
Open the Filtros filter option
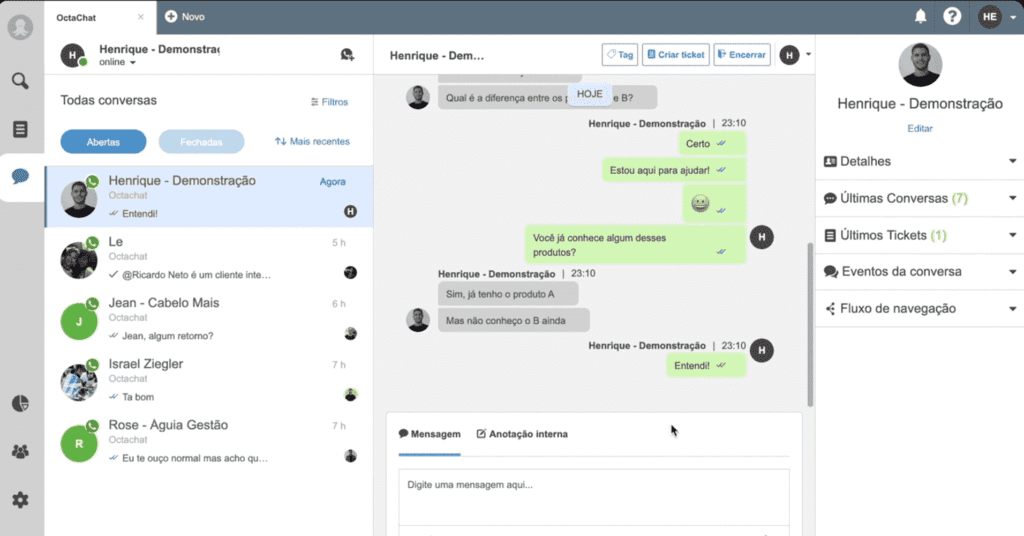[x=329, y=102]
